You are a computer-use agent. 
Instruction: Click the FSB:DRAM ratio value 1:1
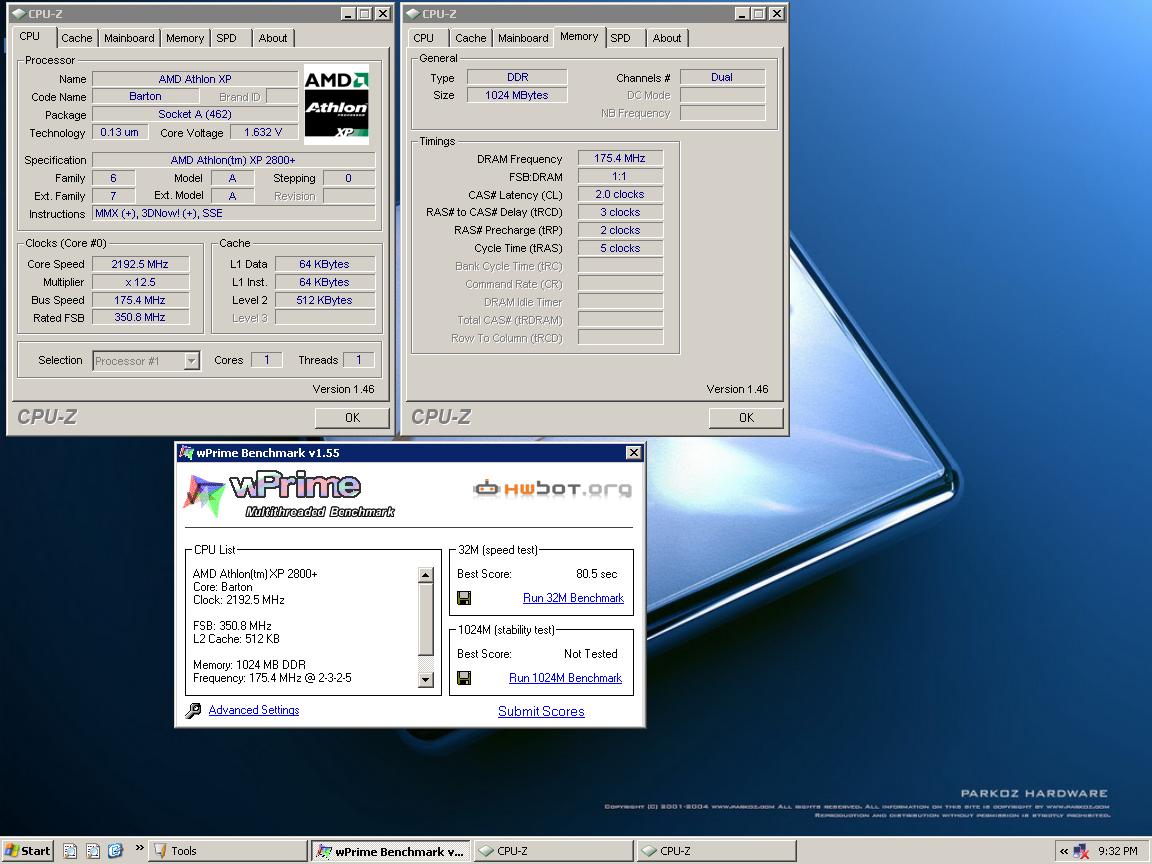[x=620, y=176]
